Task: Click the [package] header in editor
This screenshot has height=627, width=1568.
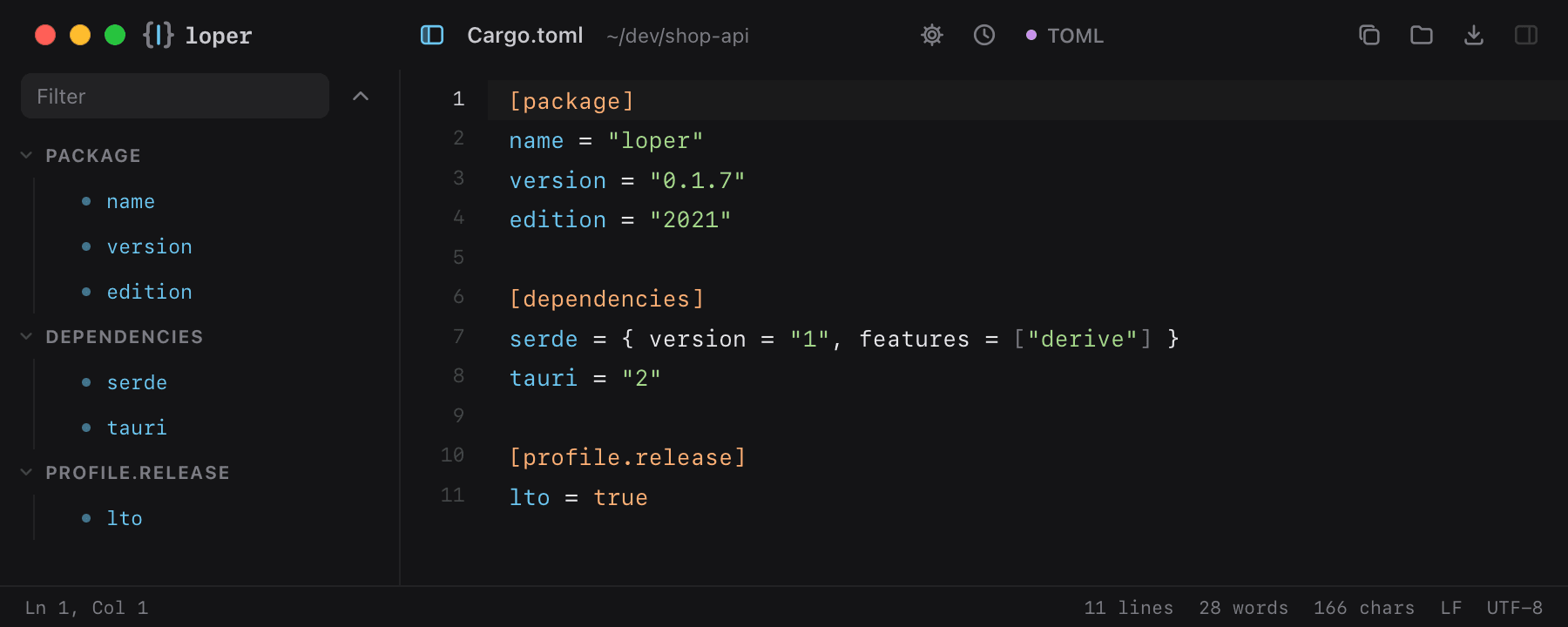Action: (x=571, y=101)
